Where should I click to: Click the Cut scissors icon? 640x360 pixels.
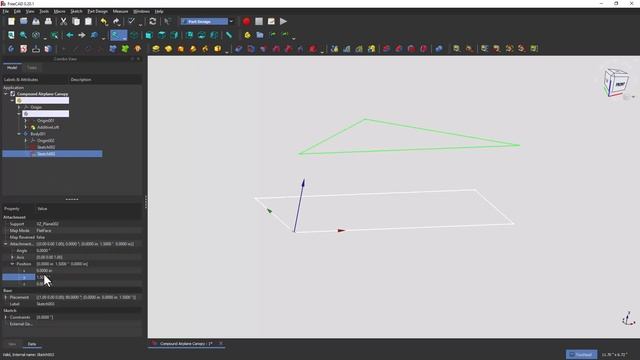(64, 21)
